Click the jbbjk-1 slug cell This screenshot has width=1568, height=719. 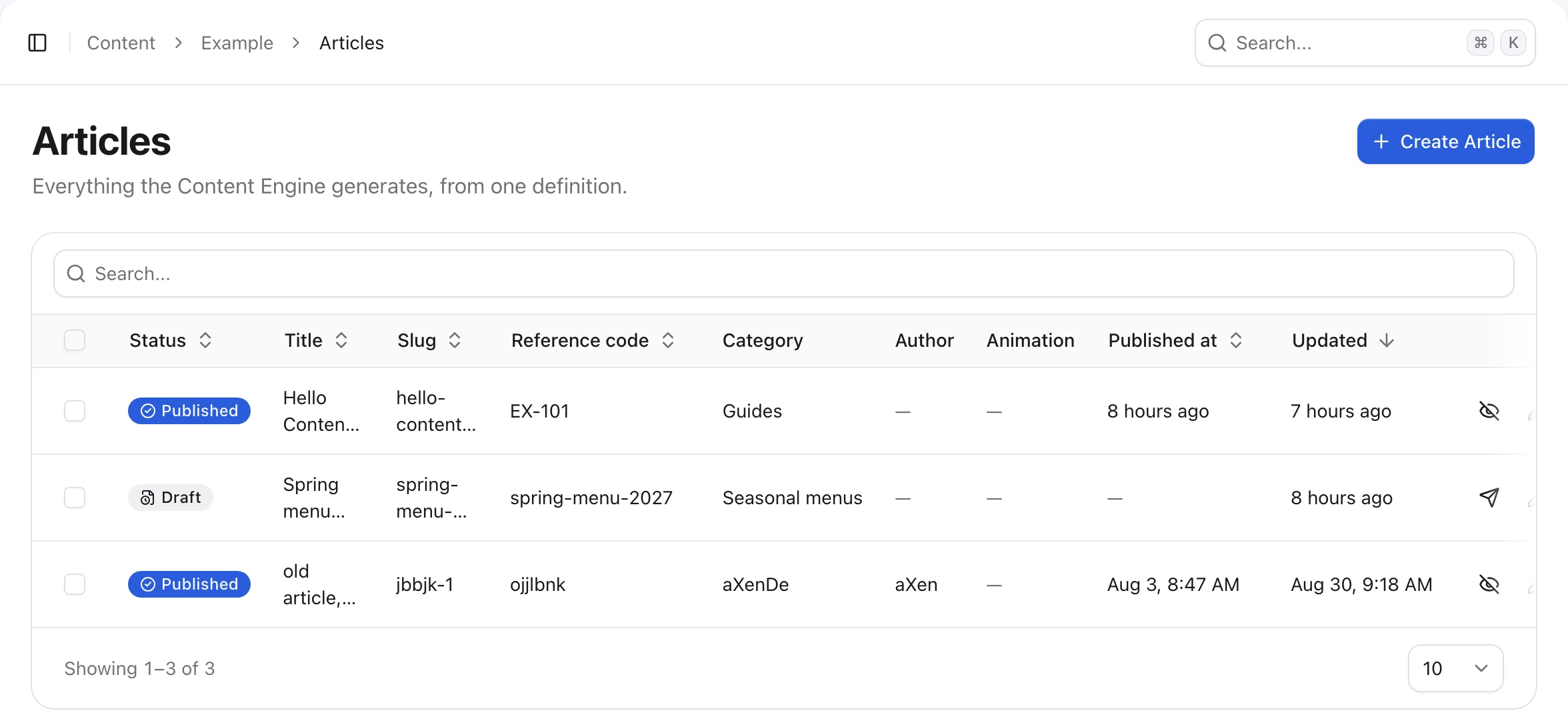(x=425, y=584)
